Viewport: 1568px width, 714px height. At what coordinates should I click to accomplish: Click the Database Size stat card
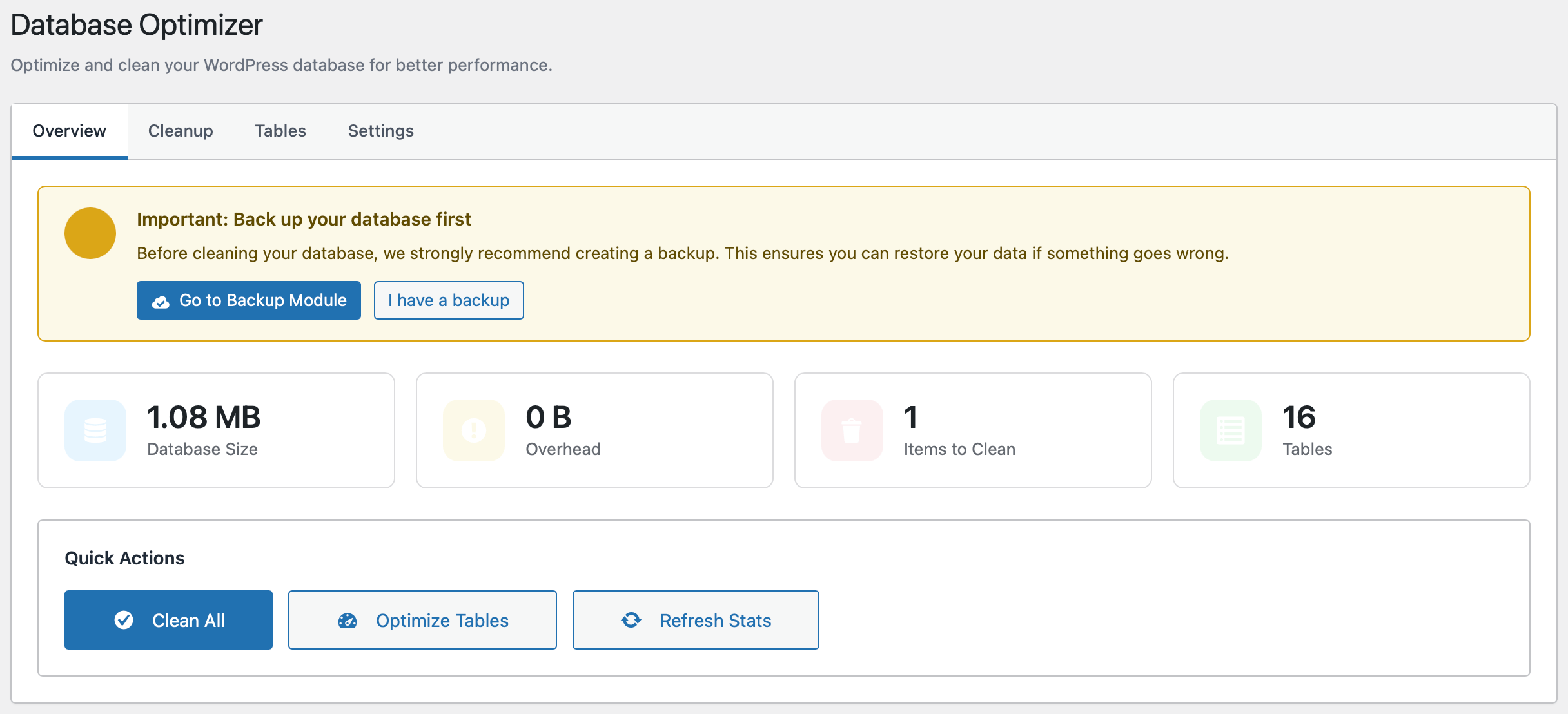[x=216, y=430]
